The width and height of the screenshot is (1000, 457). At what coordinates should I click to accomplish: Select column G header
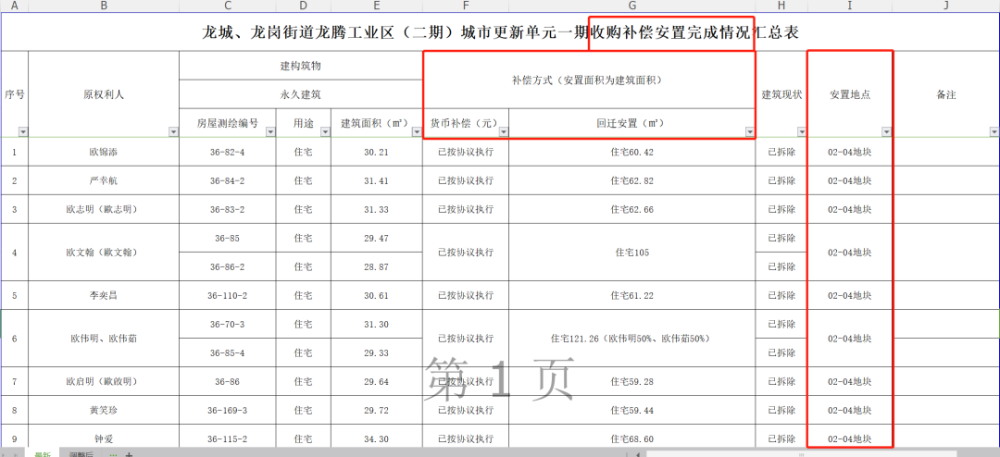632,5
